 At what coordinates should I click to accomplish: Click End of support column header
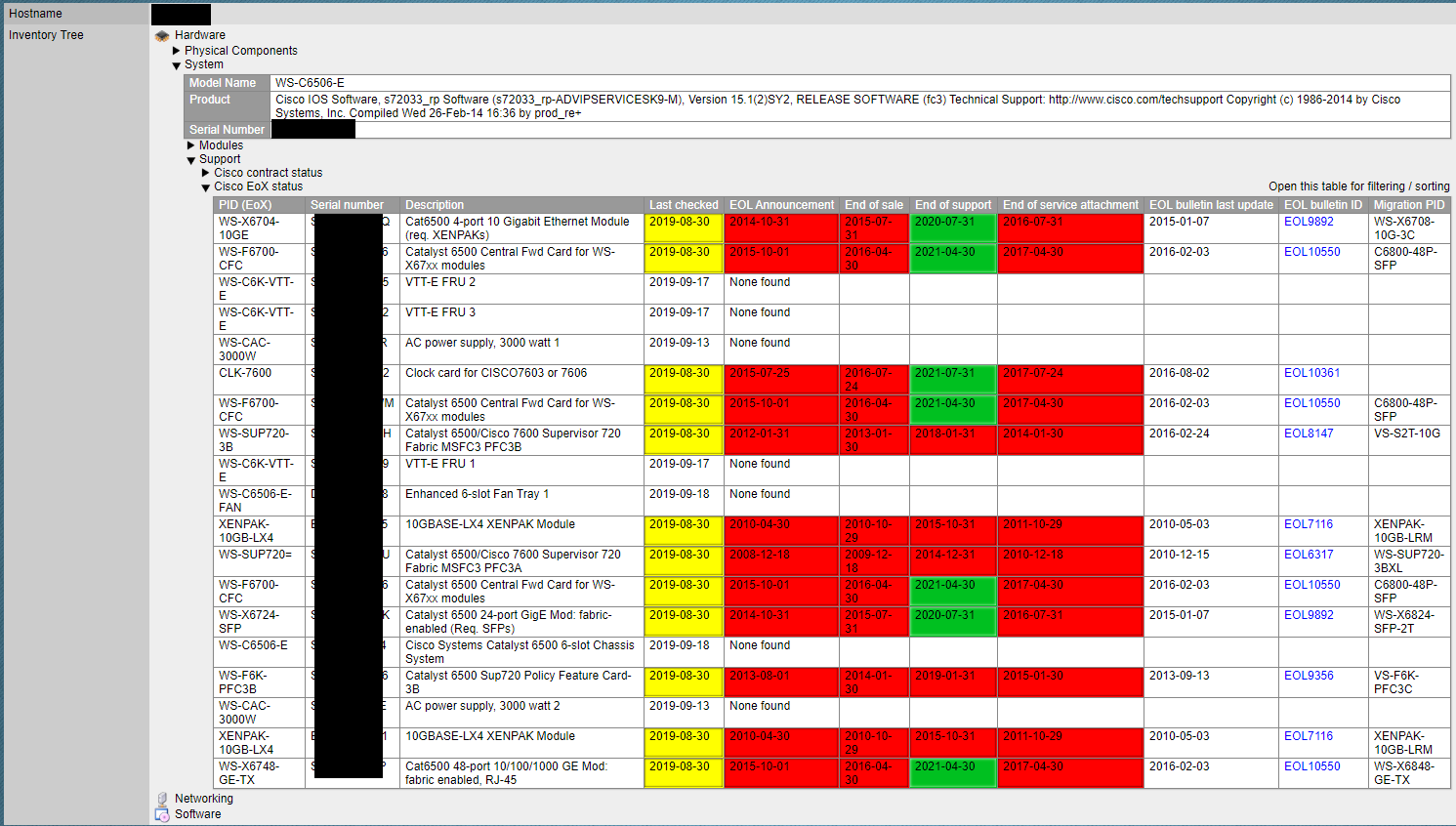click(x=954, y=205)
